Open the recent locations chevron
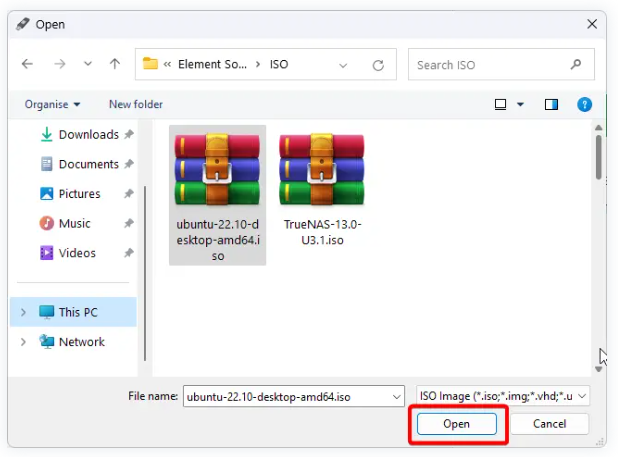The width and height of the screenshot is (618, 457). (x=88, y=63)
